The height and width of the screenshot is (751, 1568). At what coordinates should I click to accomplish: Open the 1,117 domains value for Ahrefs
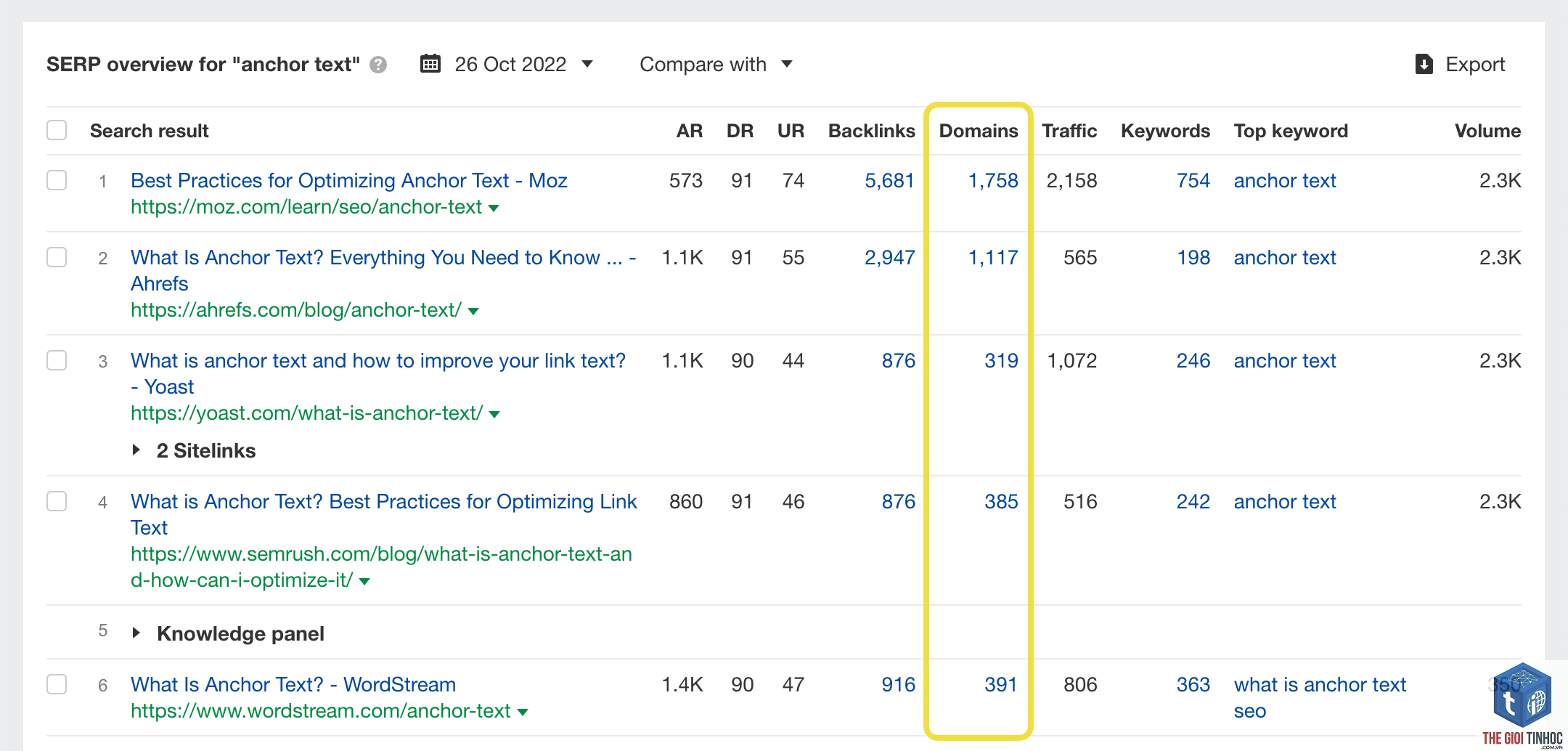pyautogui.click(x=993, y=257)
